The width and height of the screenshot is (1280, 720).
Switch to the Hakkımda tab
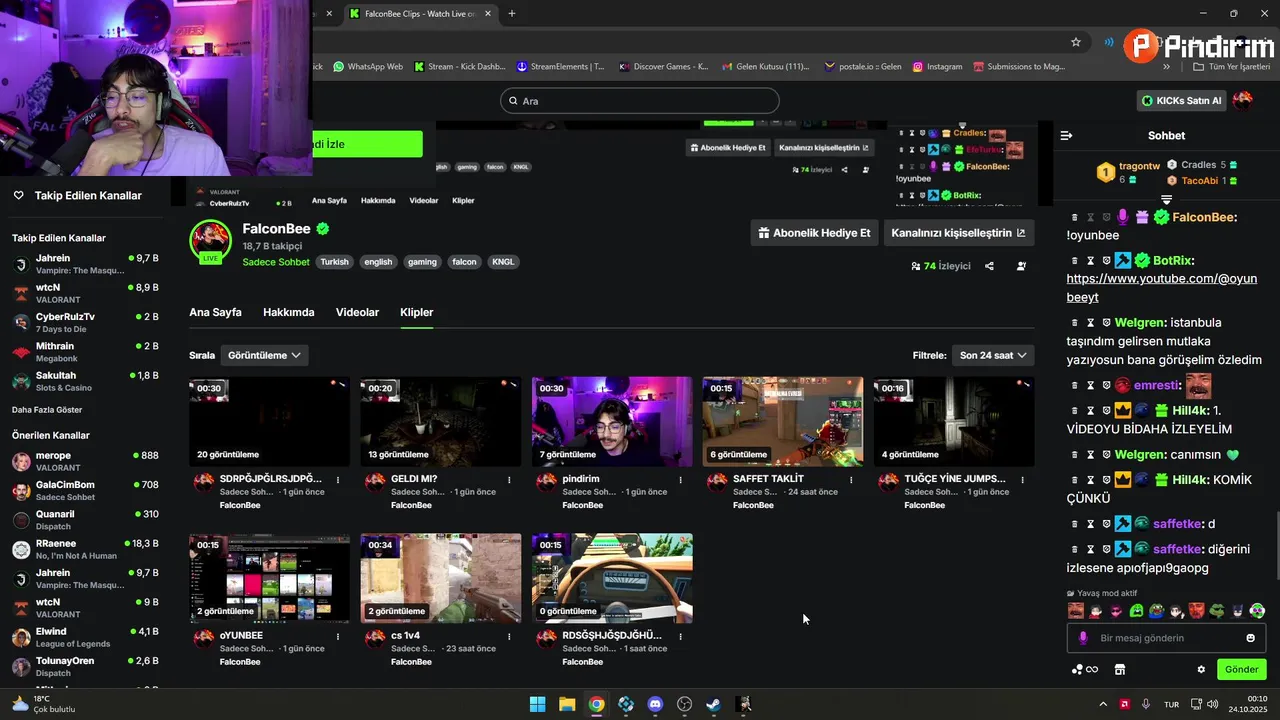pyautogui.click(x=289, y=312)
